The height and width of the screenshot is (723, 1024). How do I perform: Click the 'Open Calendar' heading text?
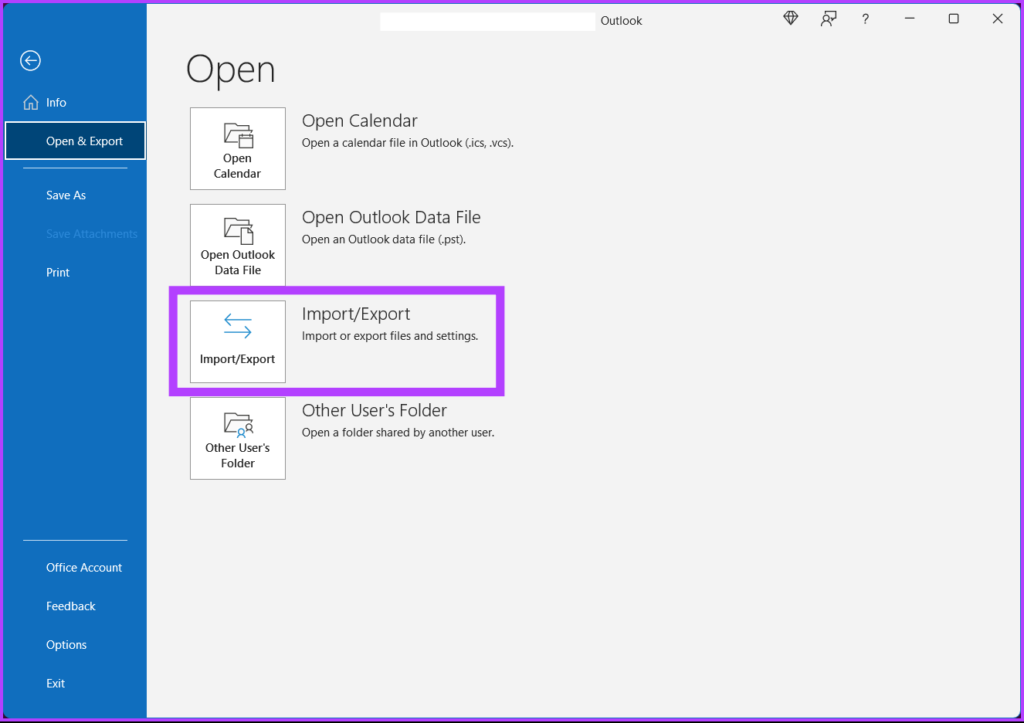click(x=359, y=121)
